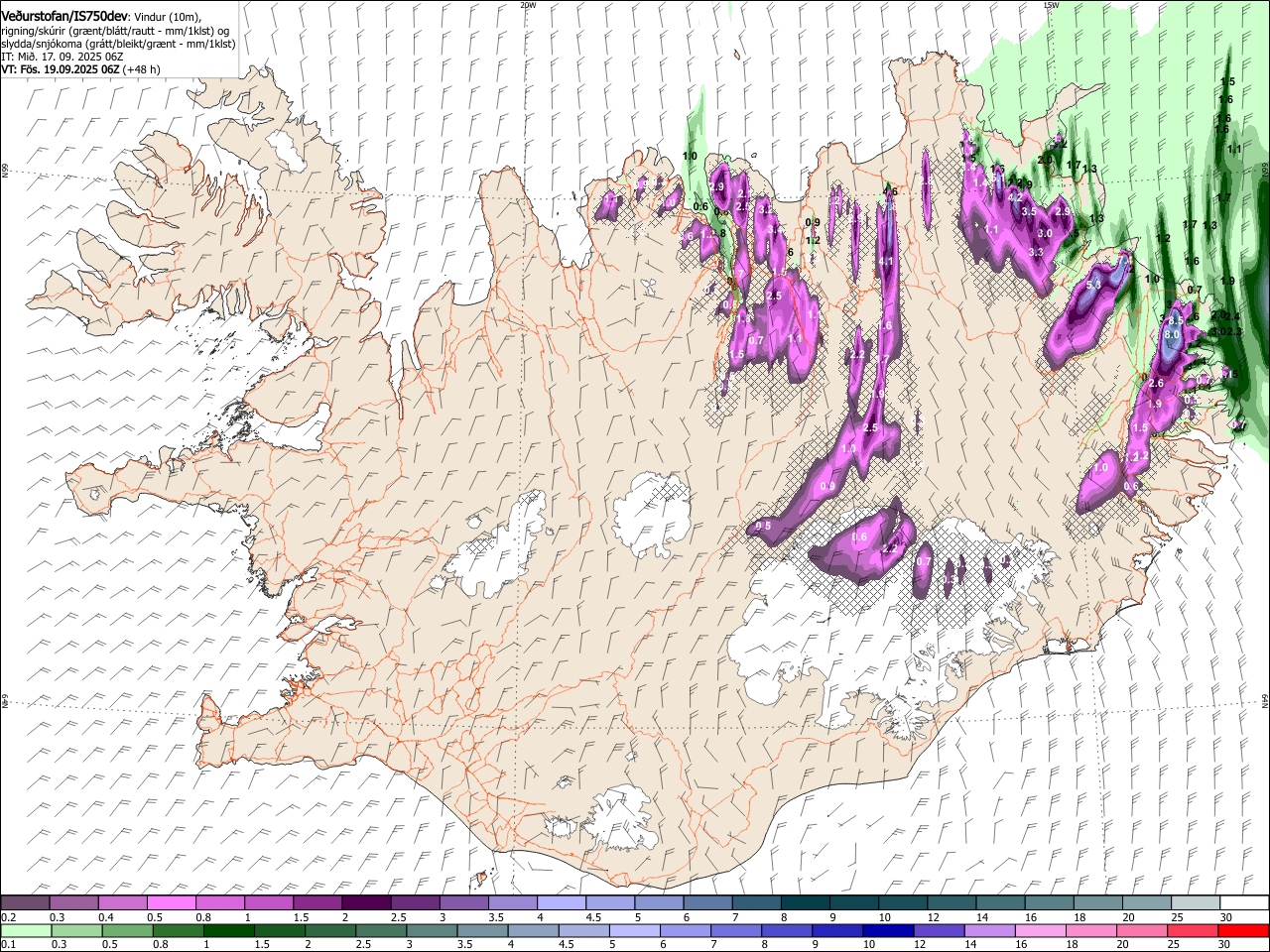Click the 'rigning/skúrir' caption line
1270x952 pixels.
coord(117,31)
